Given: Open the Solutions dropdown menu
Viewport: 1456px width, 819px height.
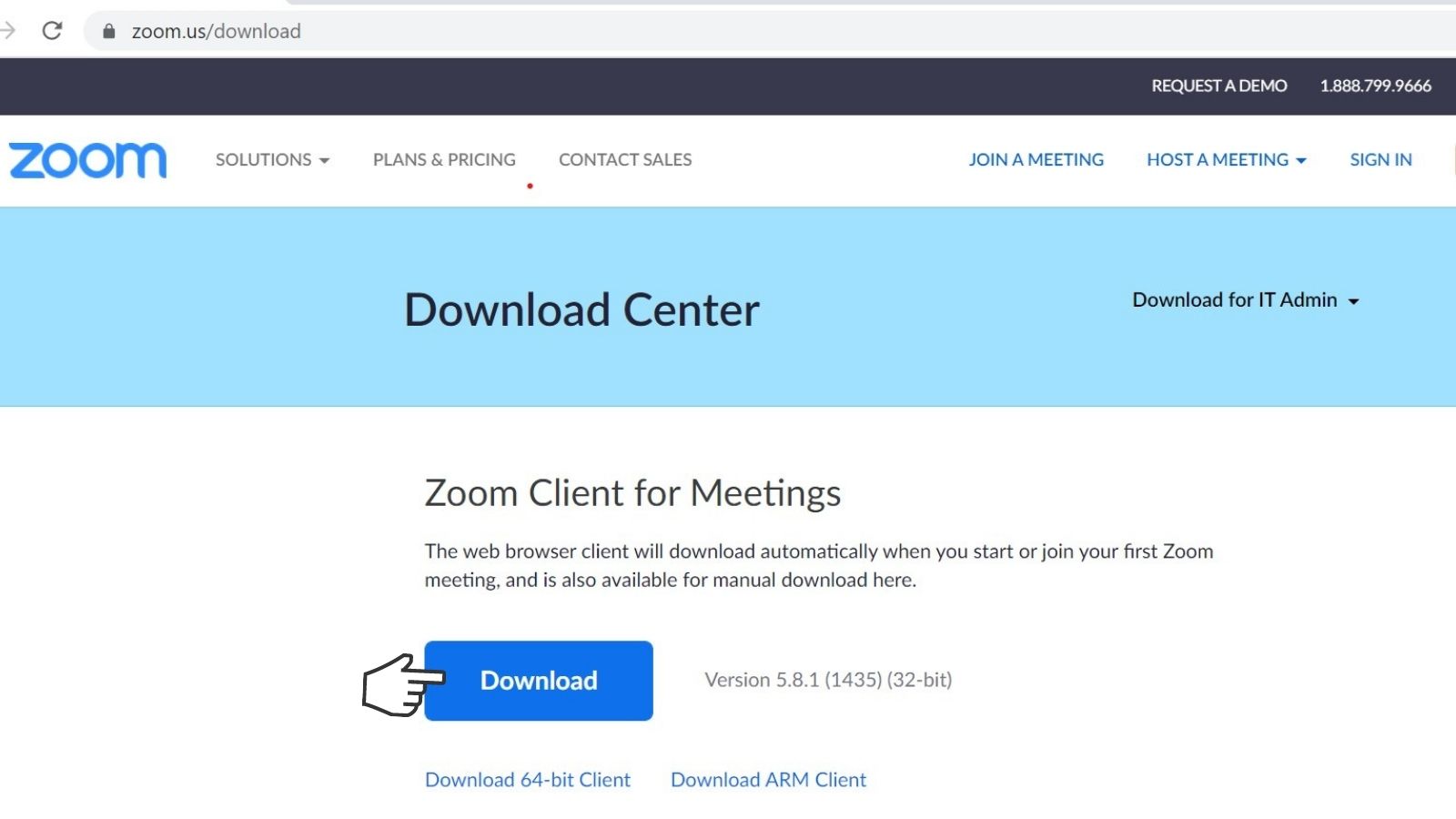Looking at the screenshot, I should [272, 160].
